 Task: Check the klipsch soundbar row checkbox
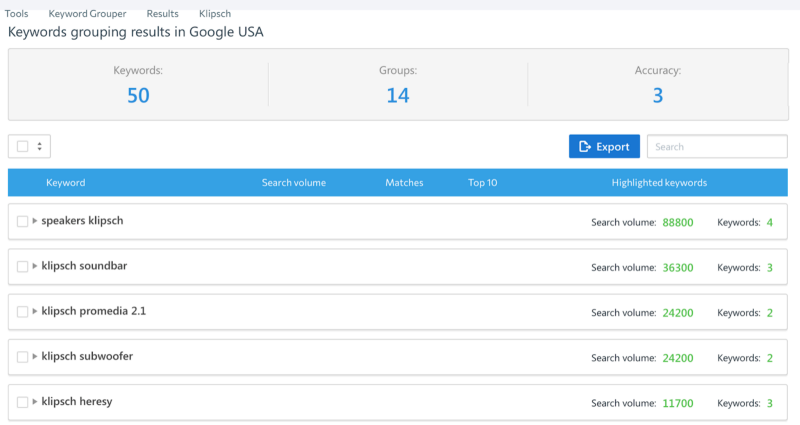tap(22, 266)
